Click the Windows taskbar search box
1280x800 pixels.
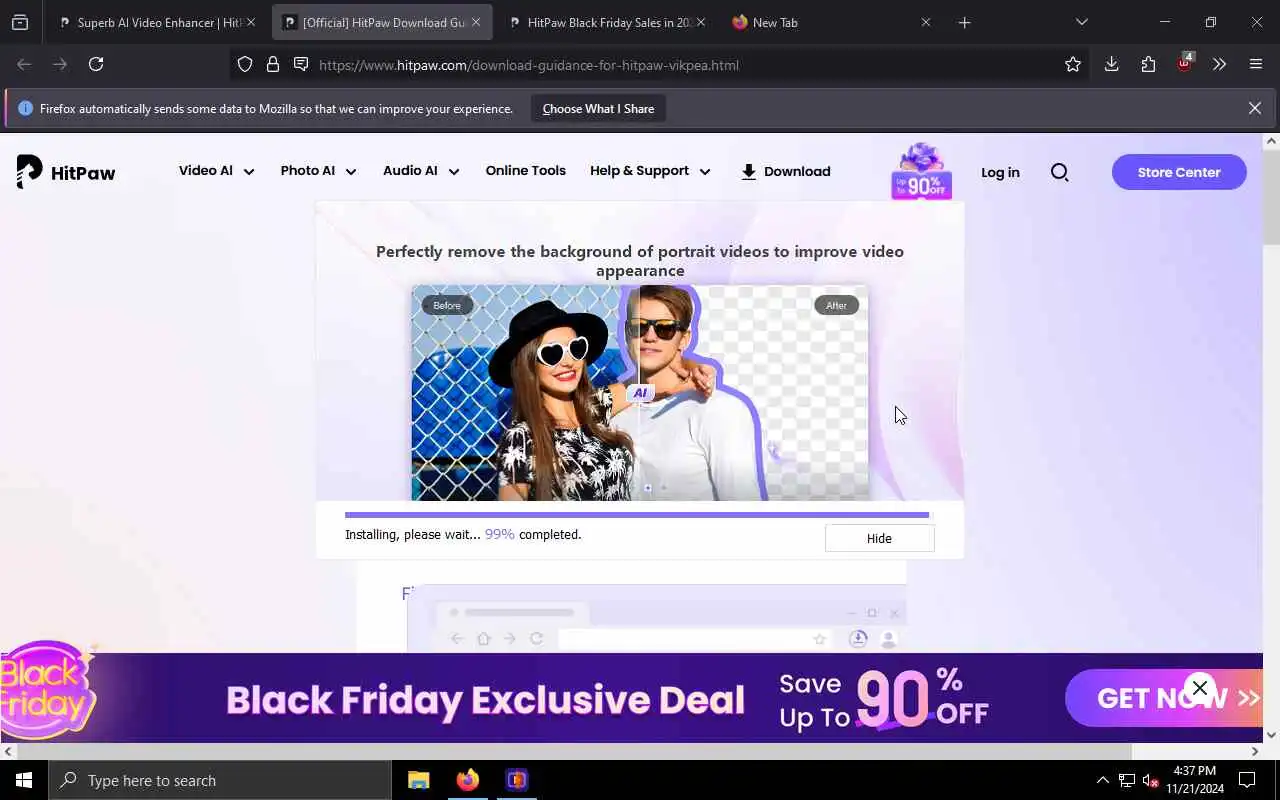click(x=220, y=780)
